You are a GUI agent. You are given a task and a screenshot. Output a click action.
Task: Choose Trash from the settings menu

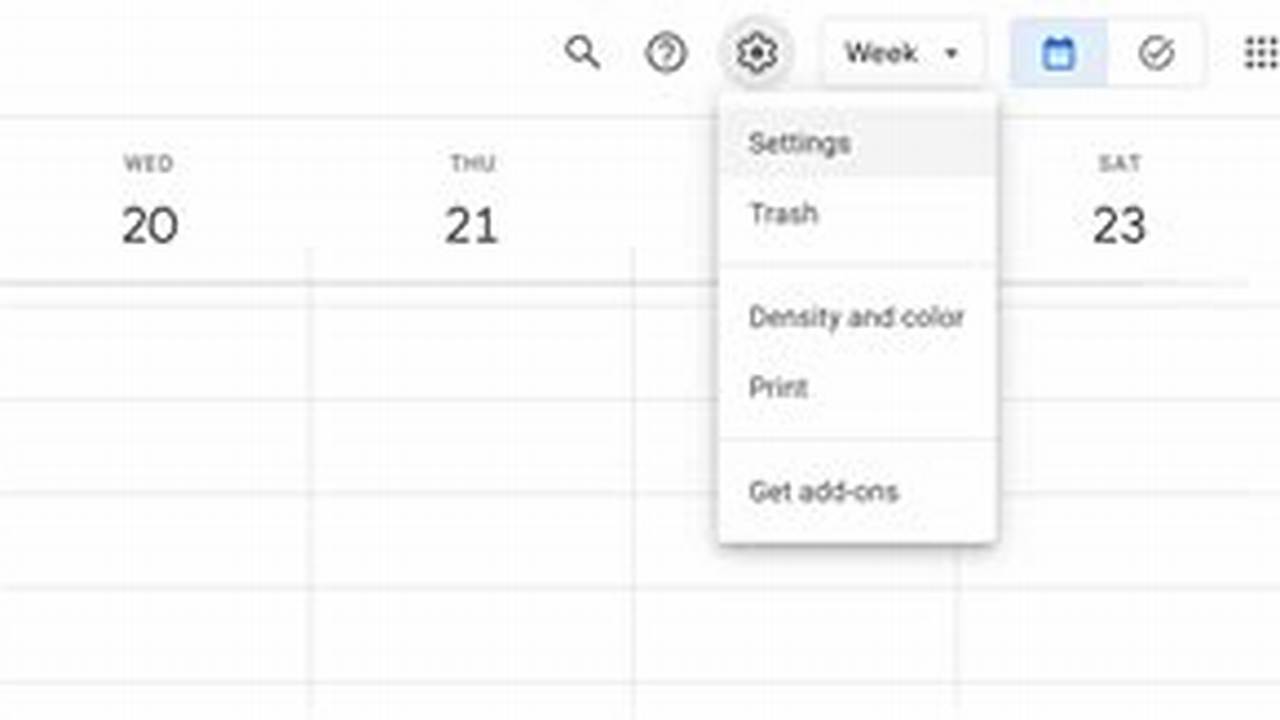[782, 214]
